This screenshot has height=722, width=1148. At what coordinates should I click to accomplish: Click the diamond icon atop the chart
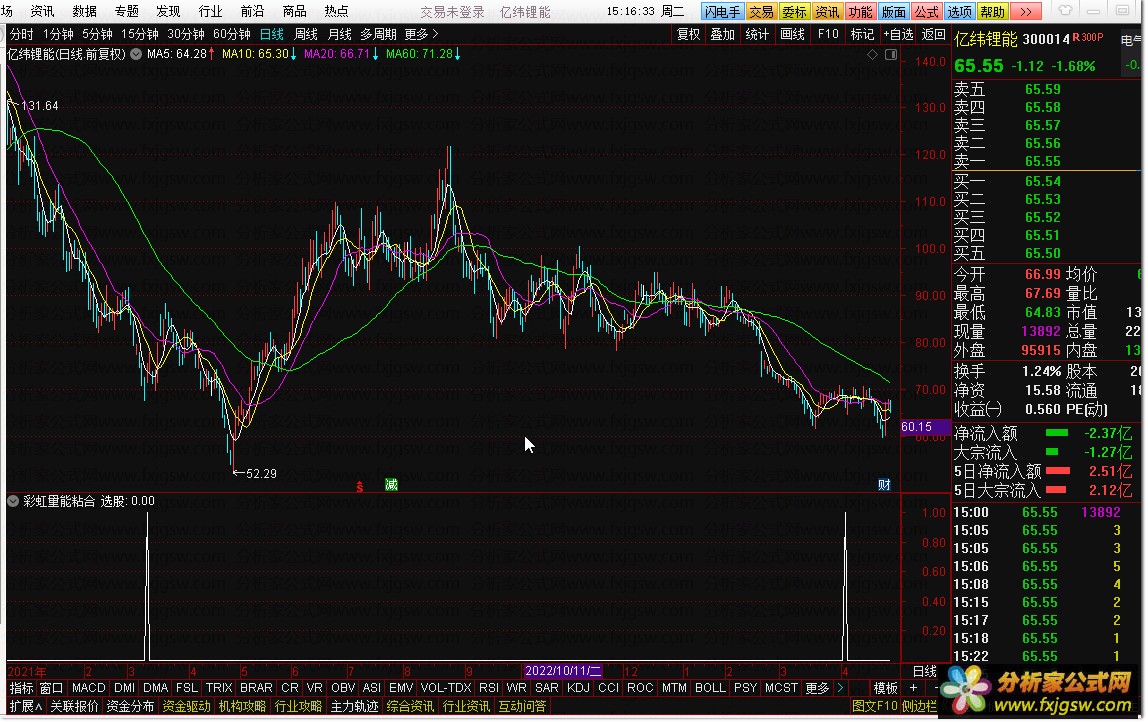point(872,54)
